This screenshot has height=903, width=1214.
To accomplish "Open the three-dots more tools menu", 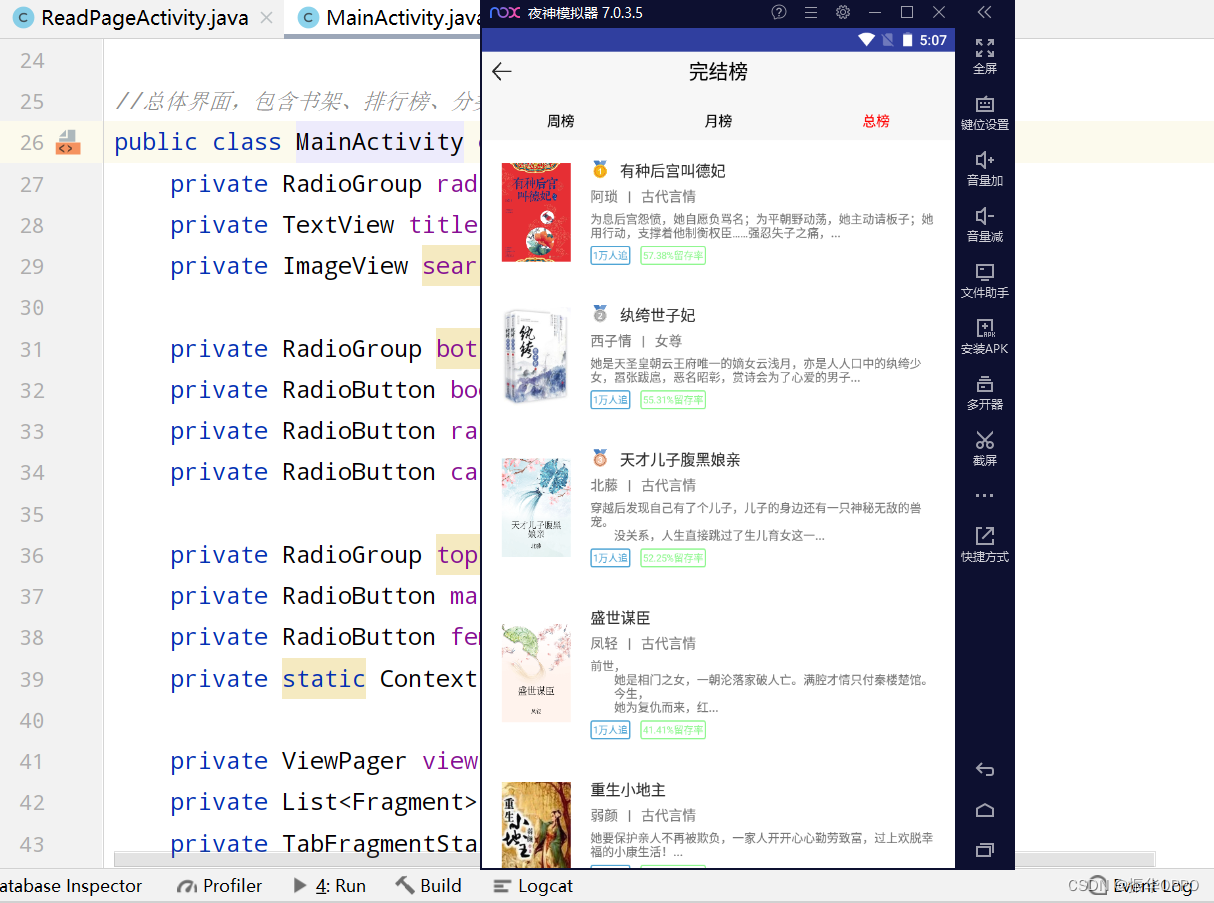I will pyautogui.click(x=985, y=496).
